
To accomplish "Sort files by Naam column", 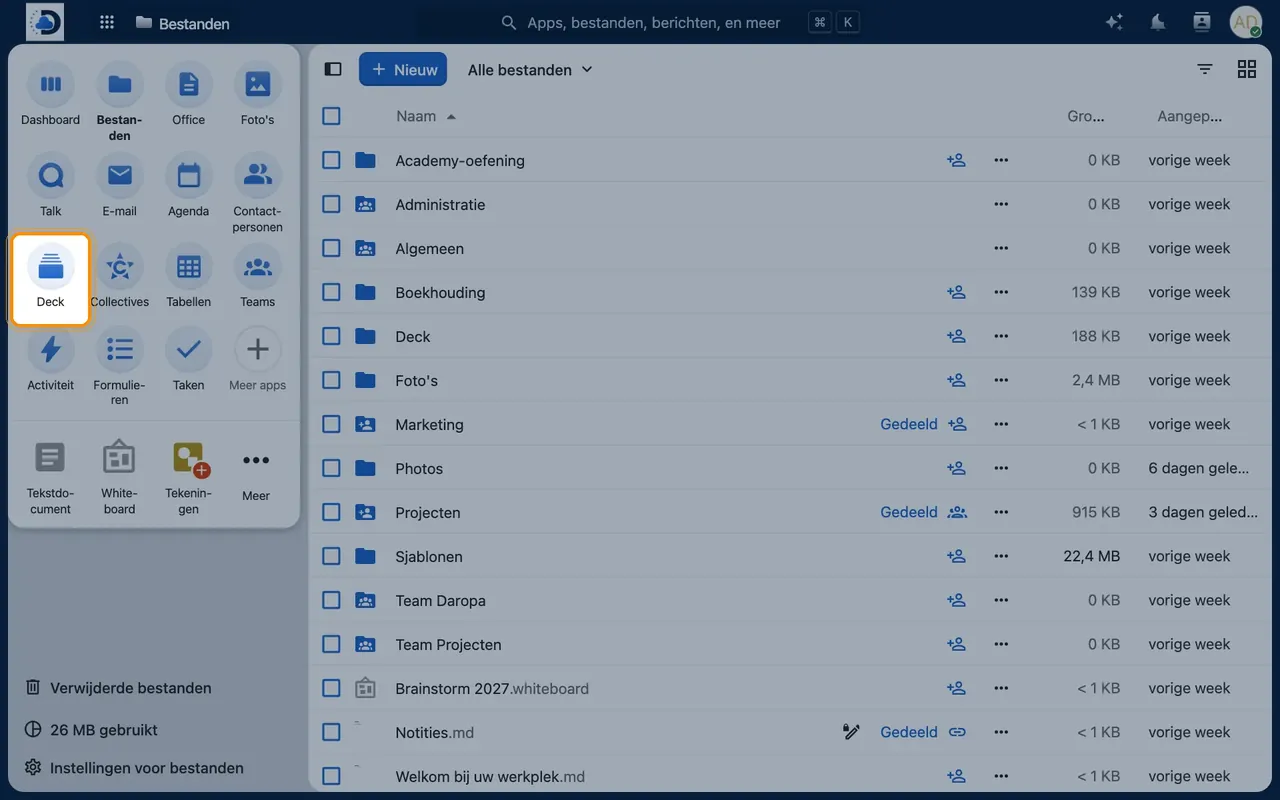I will click(426, 116).
